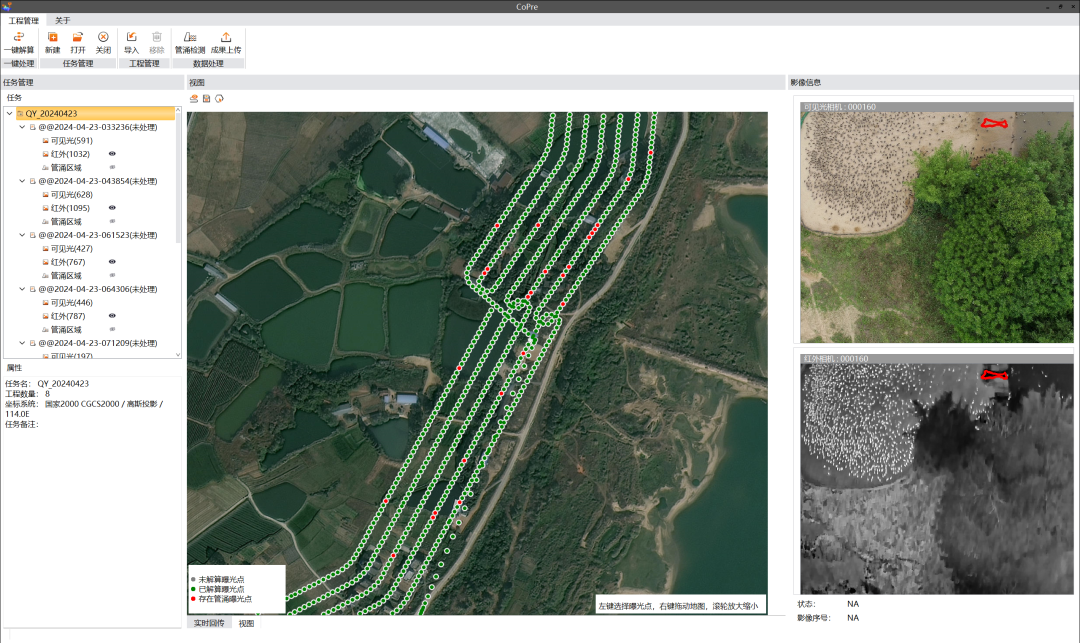Image resolution: width=1080 pixels, height=643 pixels.
Task: Show 管涵区域 layer under 064306 project
Action: [x=112, y=329]
